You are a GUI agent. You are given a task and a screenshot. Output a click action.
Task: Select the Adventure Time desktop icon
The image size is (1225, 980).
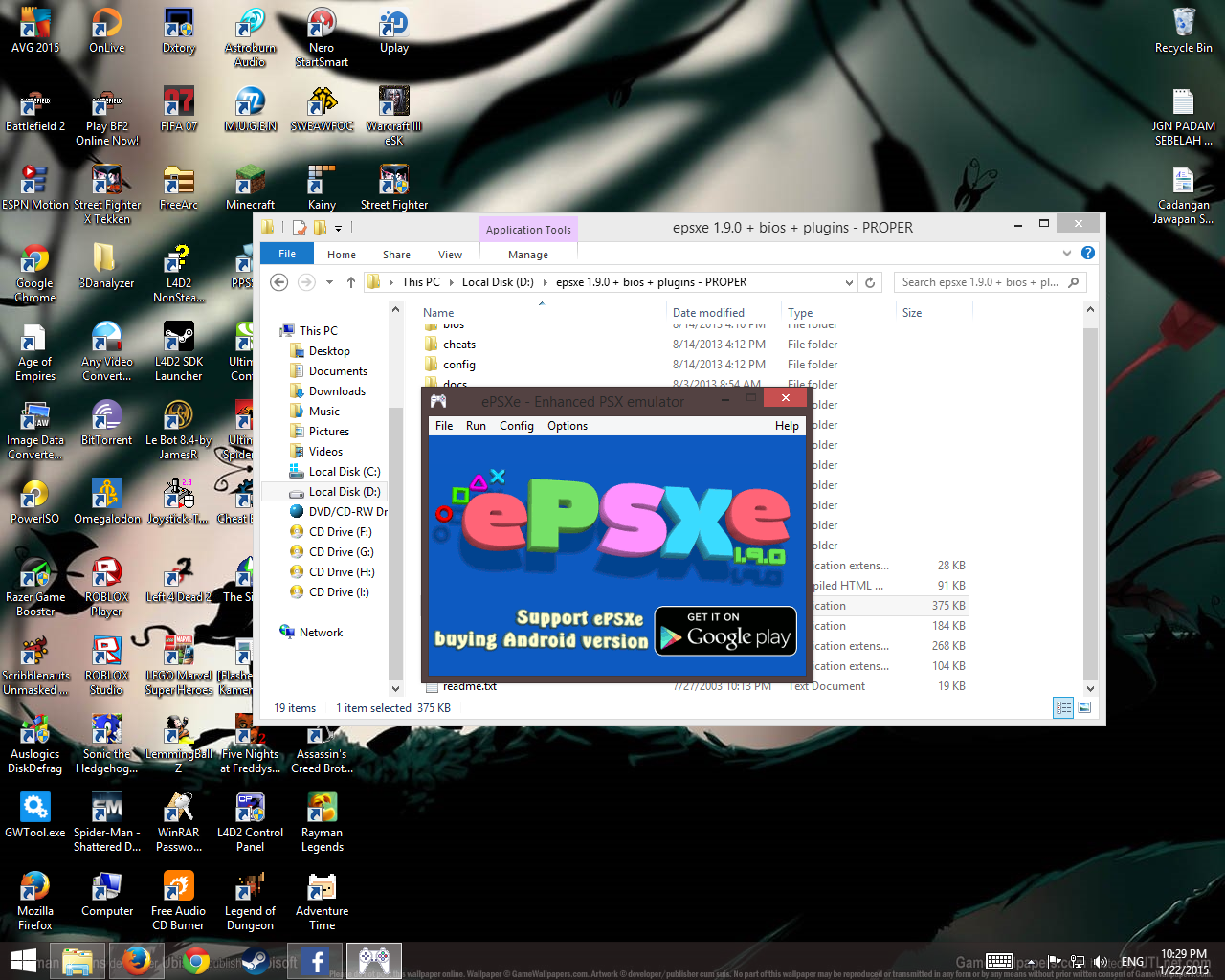click(323, 901)
